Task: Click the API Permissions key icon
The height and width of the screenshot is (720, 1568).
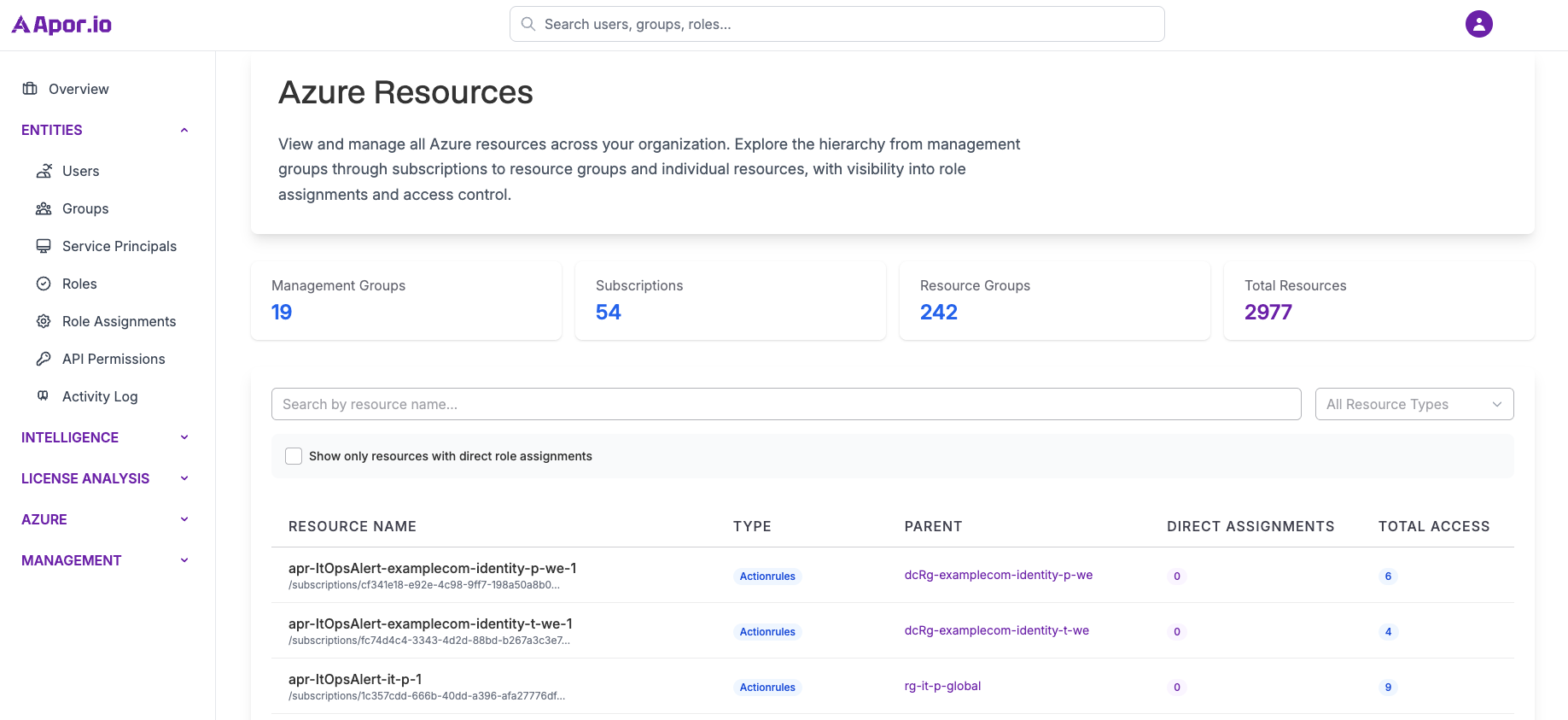Action: click(44, 359)
